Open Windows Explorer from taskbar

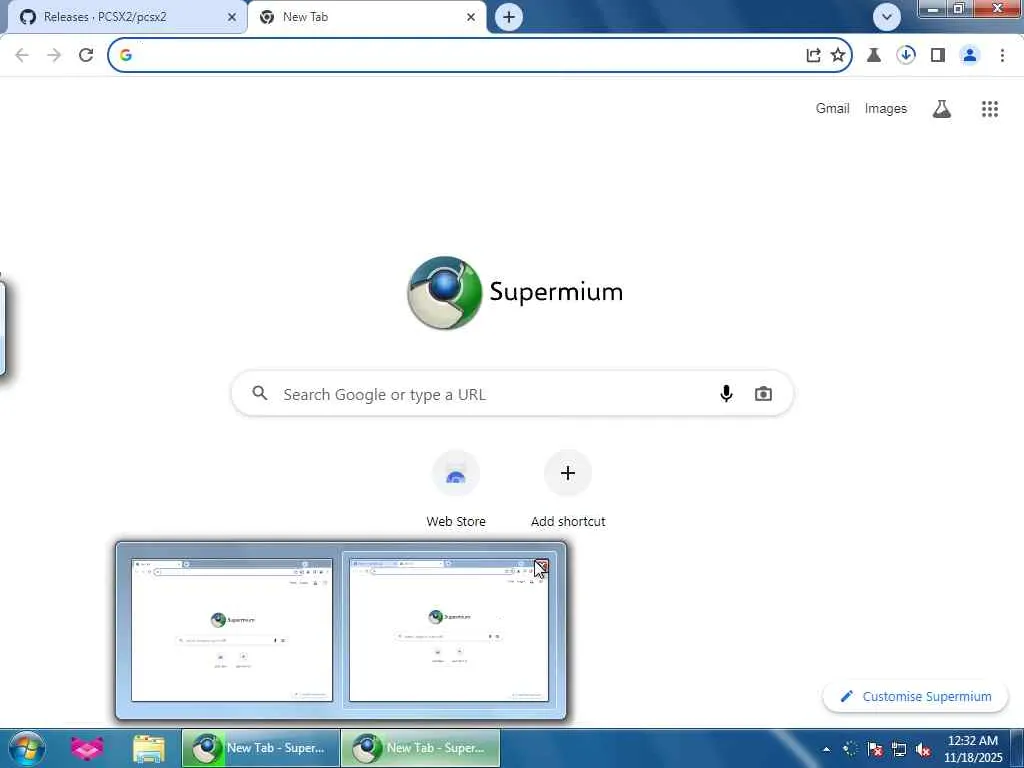pos(149,748)
